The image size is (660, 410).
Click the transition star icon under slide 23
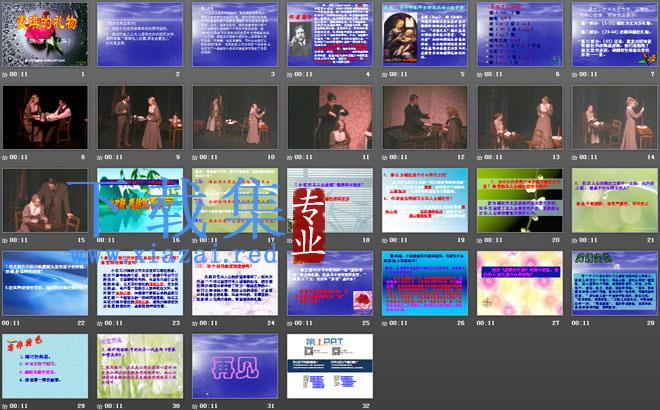point(100,323)
